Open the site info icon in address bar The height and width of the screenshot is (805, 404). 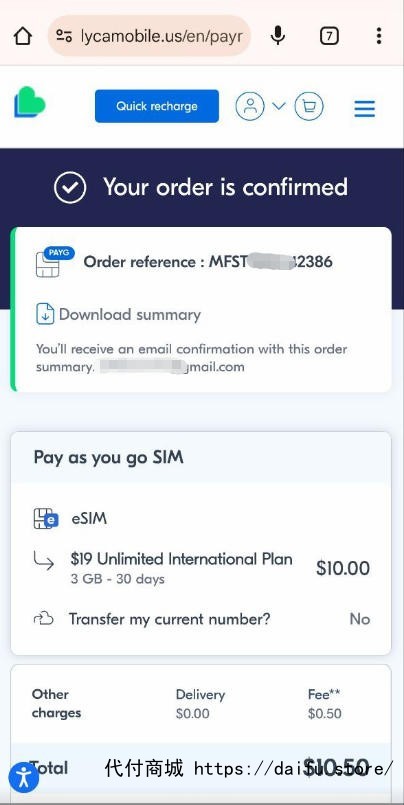coord(64,36)
